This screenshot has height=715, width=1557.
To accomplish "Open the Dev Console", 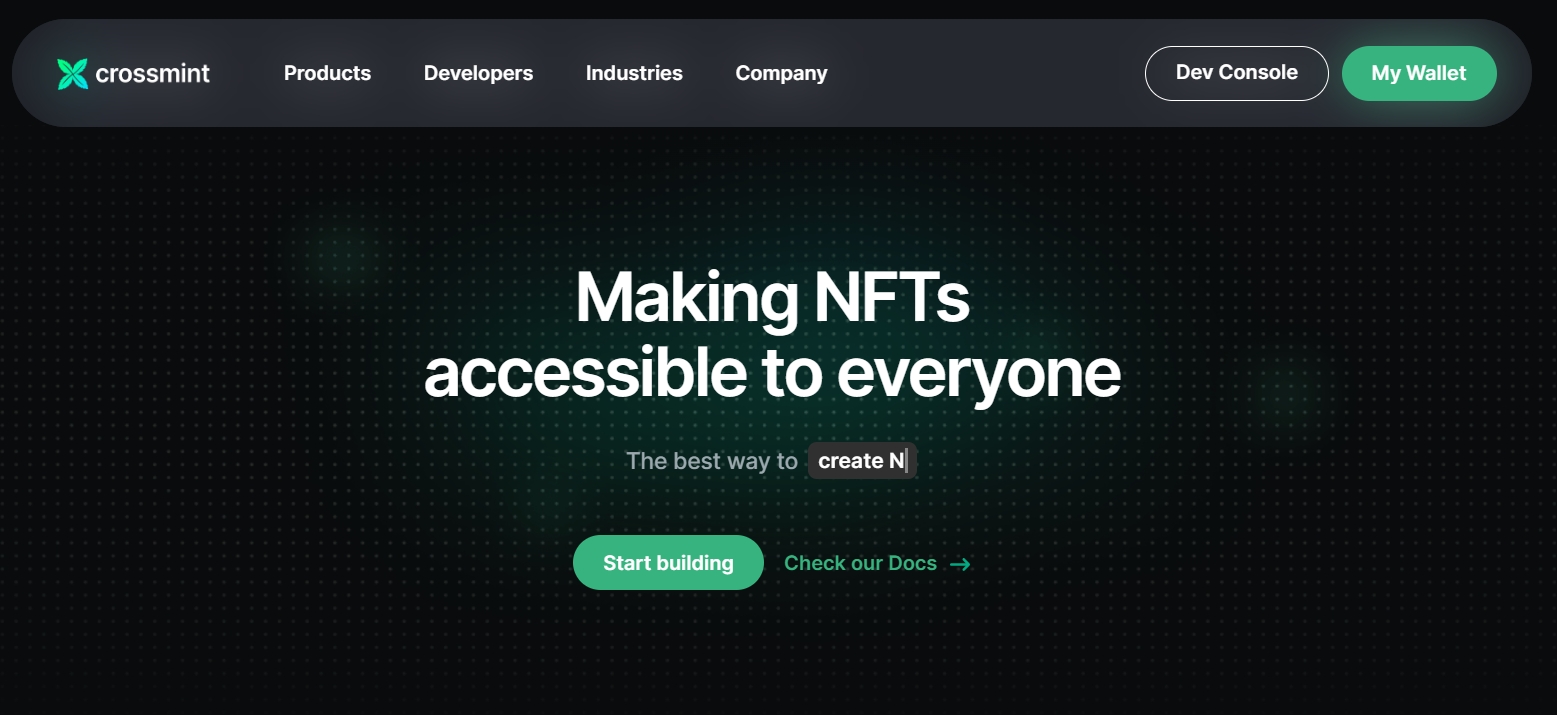I will 1236,73.
